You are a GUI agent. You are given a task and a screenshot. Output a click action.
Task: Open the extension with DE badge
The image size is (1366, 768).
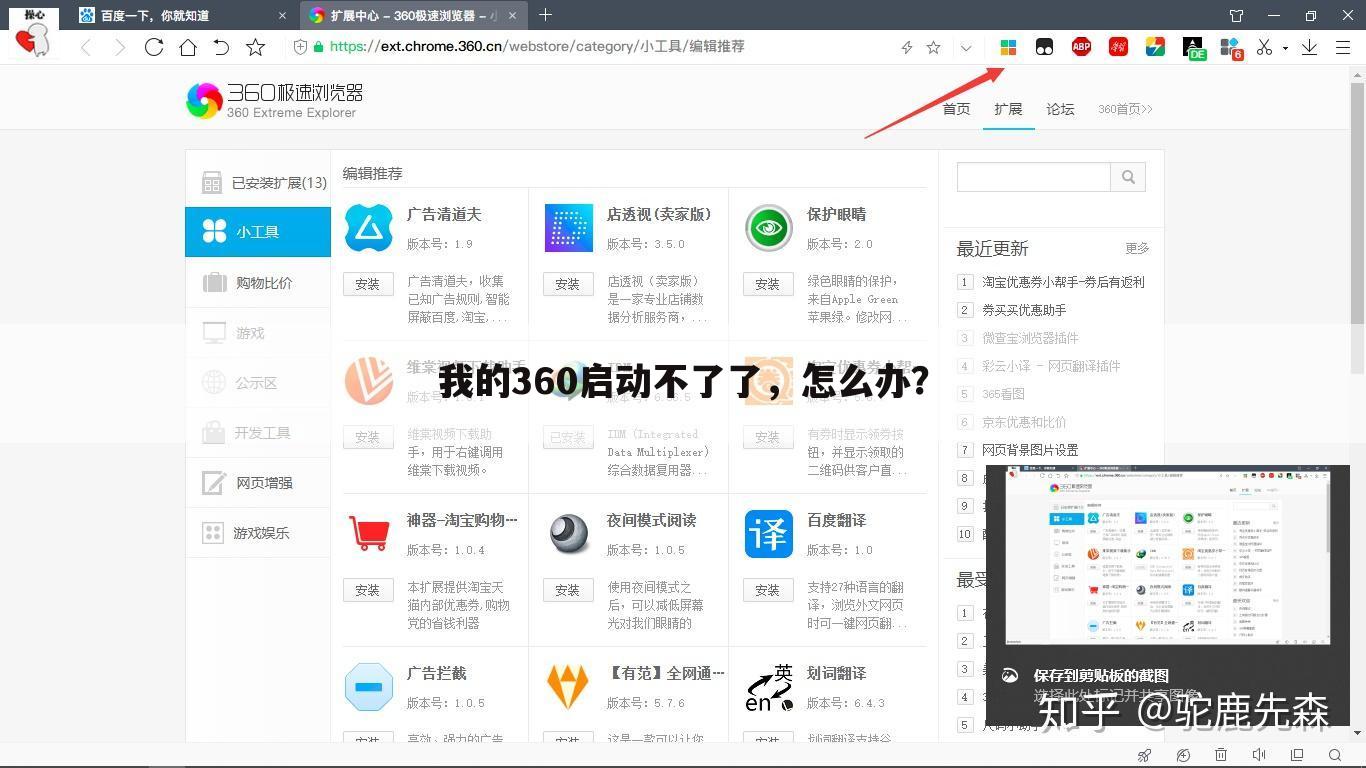click(1193, 48)
